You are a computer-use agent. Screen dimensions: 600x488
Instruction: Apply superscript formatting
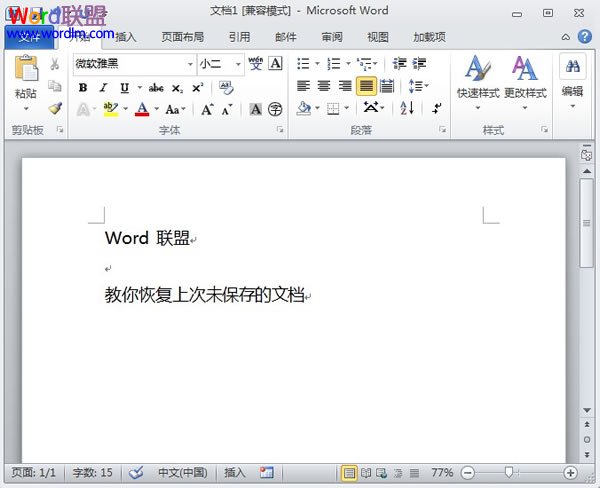pyautogui.click(x=197, y=88)
